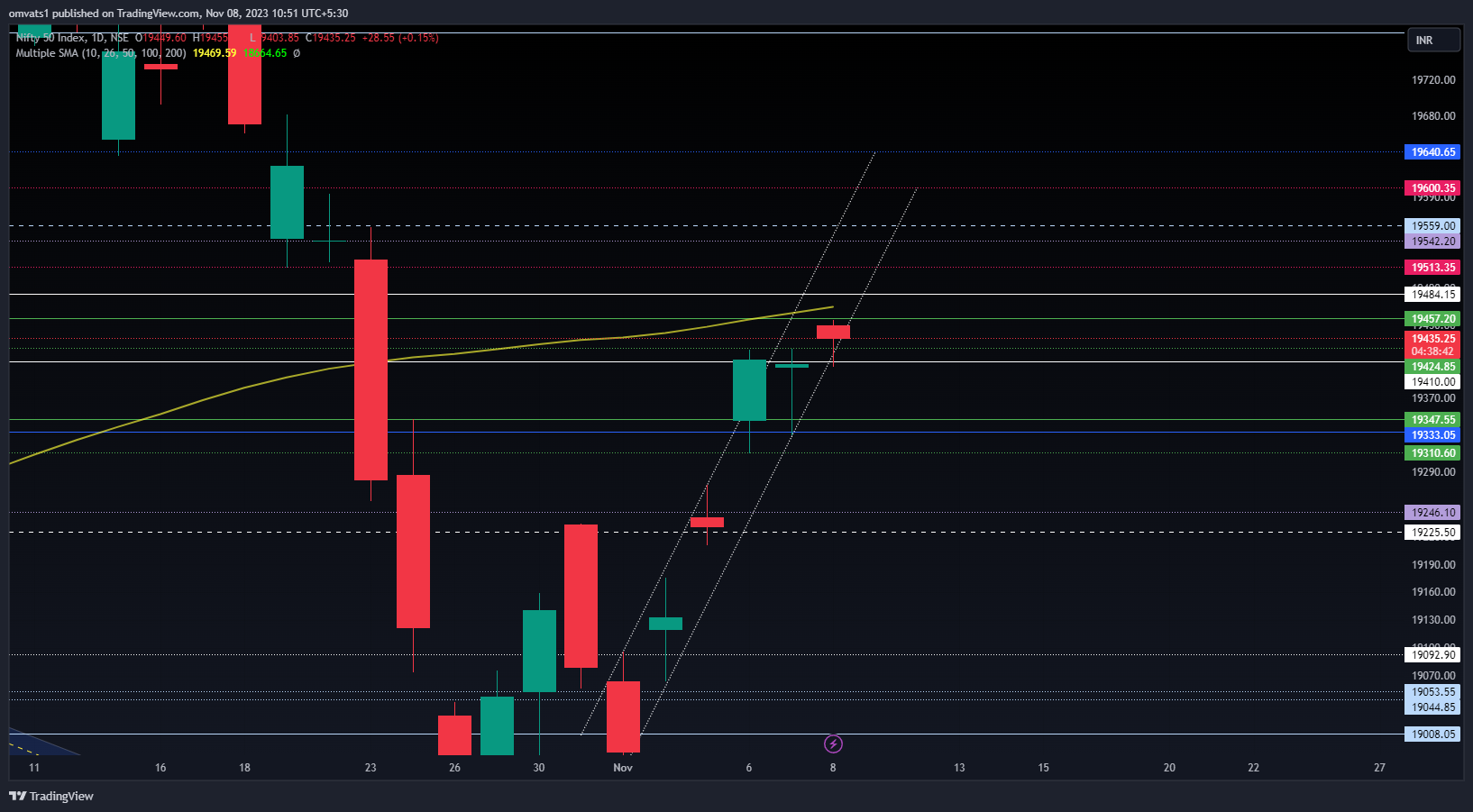Click the yellow SMA value 19469.59

pos(215,53)
